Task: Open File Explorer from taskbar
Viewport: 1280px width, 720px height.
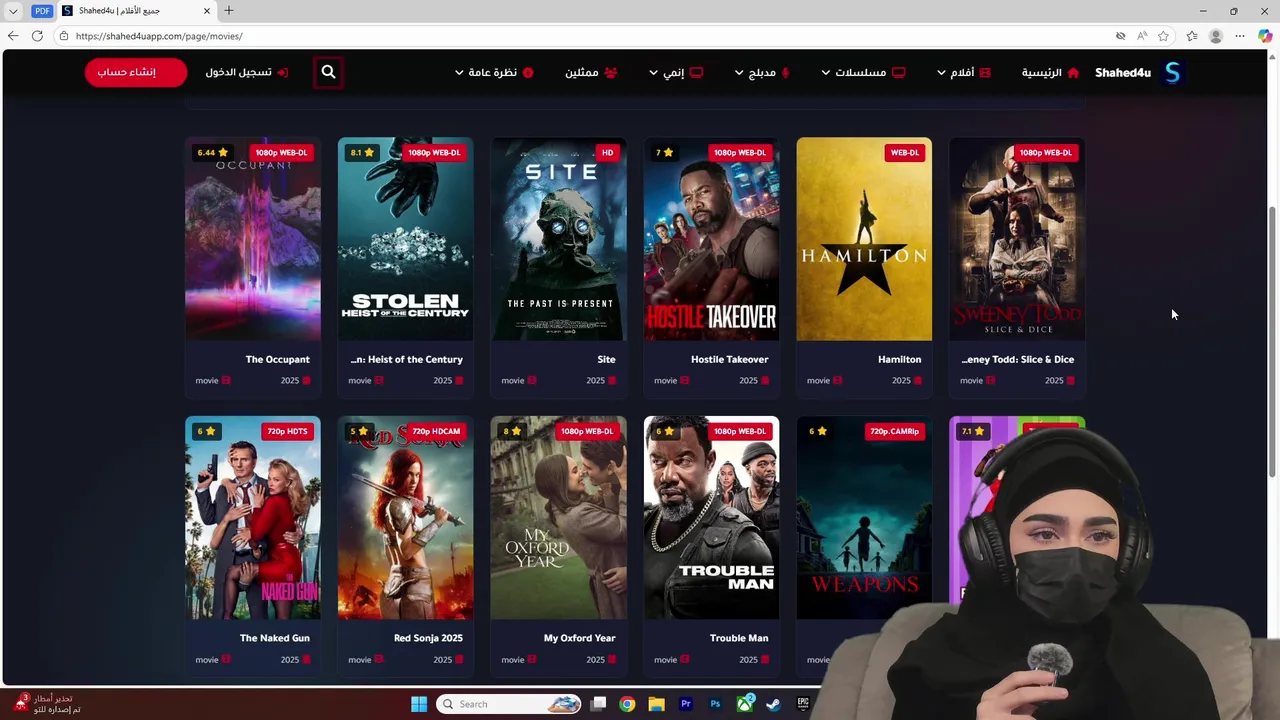Action: [x=656, y=704]
